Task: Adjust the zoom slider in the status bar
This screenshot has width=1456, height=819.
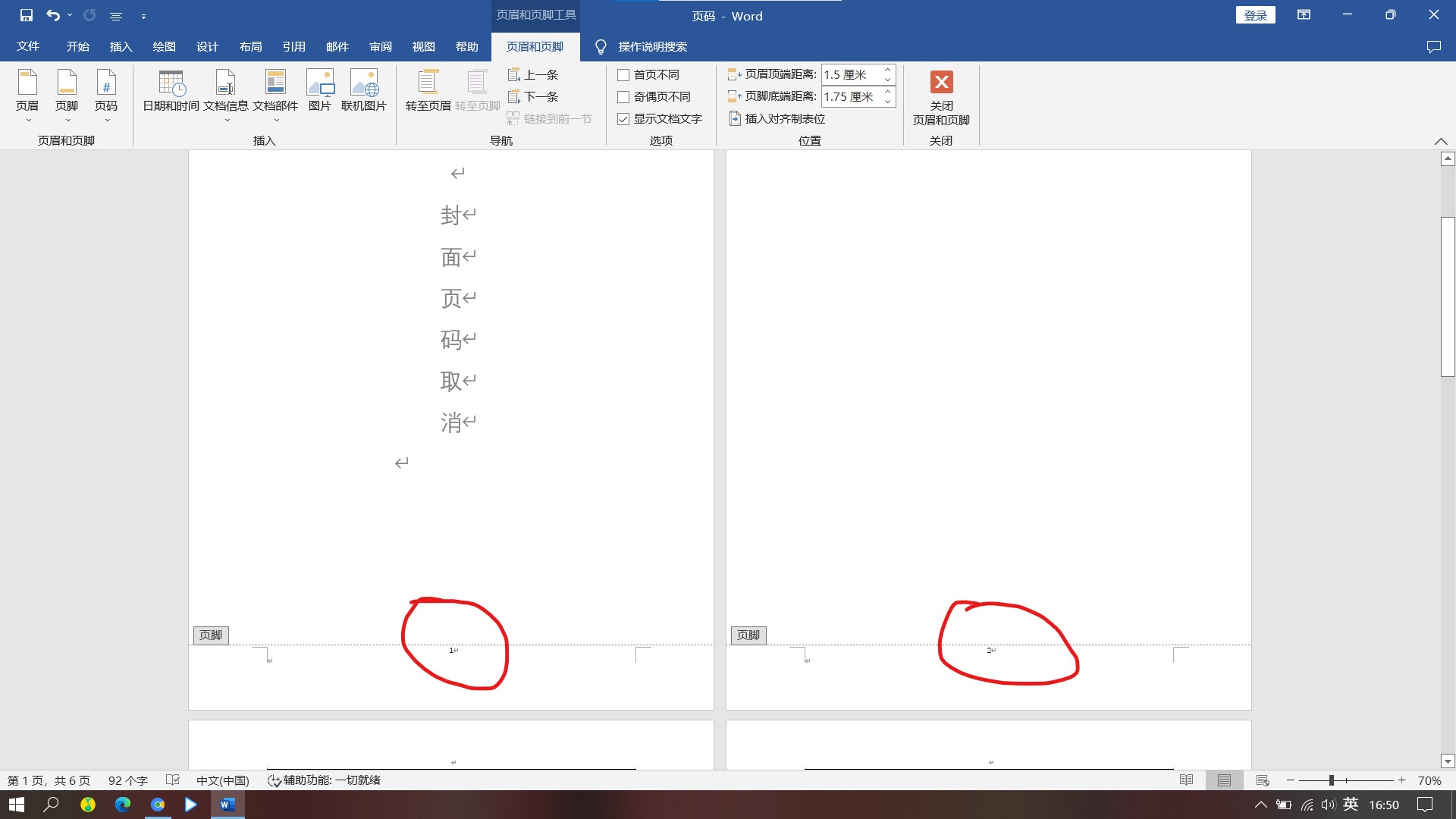Action: [x=1331, y=780]
